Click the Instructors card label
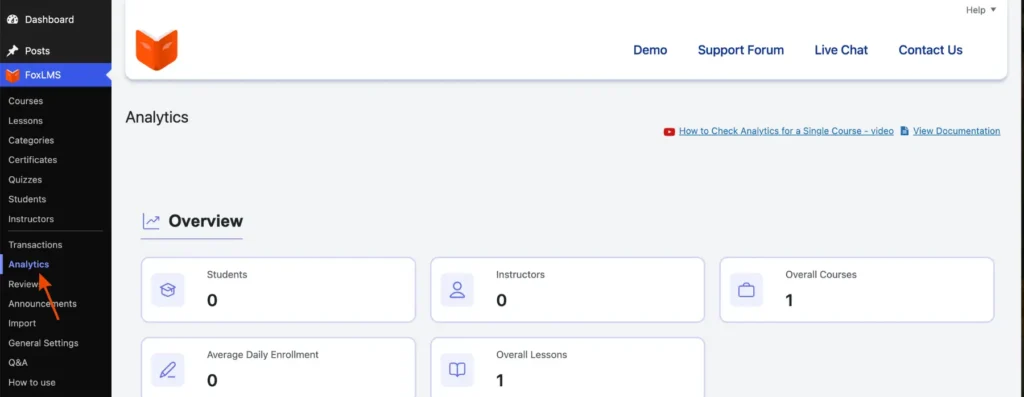Viewport: 1024px width, 397px height. 520,275
